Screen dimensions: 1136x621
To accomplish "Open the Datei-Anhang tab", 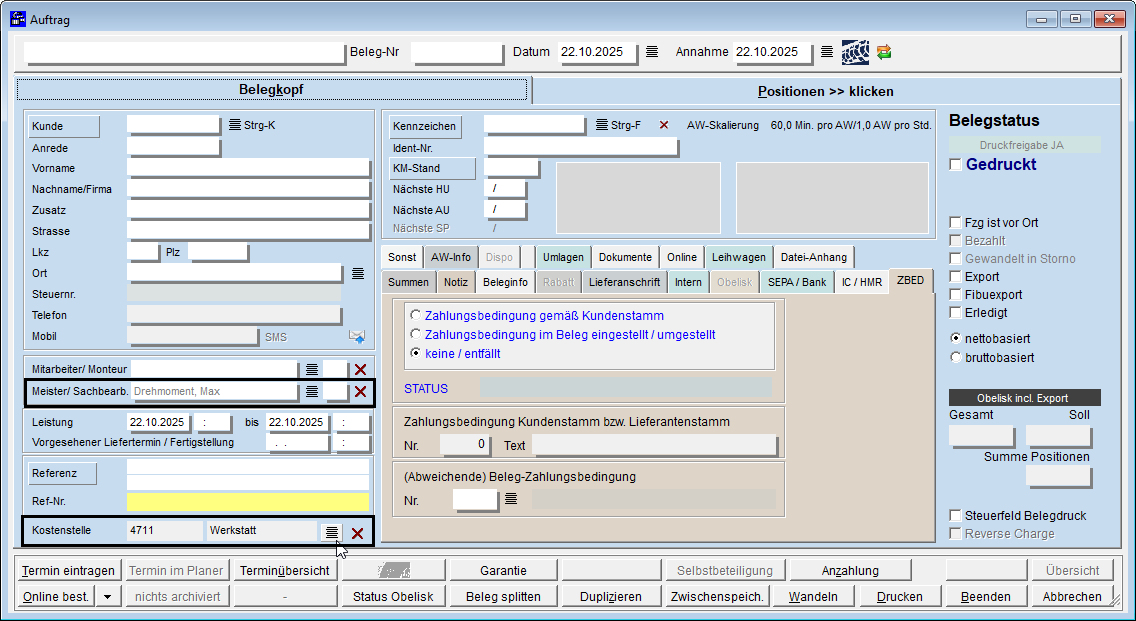I will [x=814, y=257].
